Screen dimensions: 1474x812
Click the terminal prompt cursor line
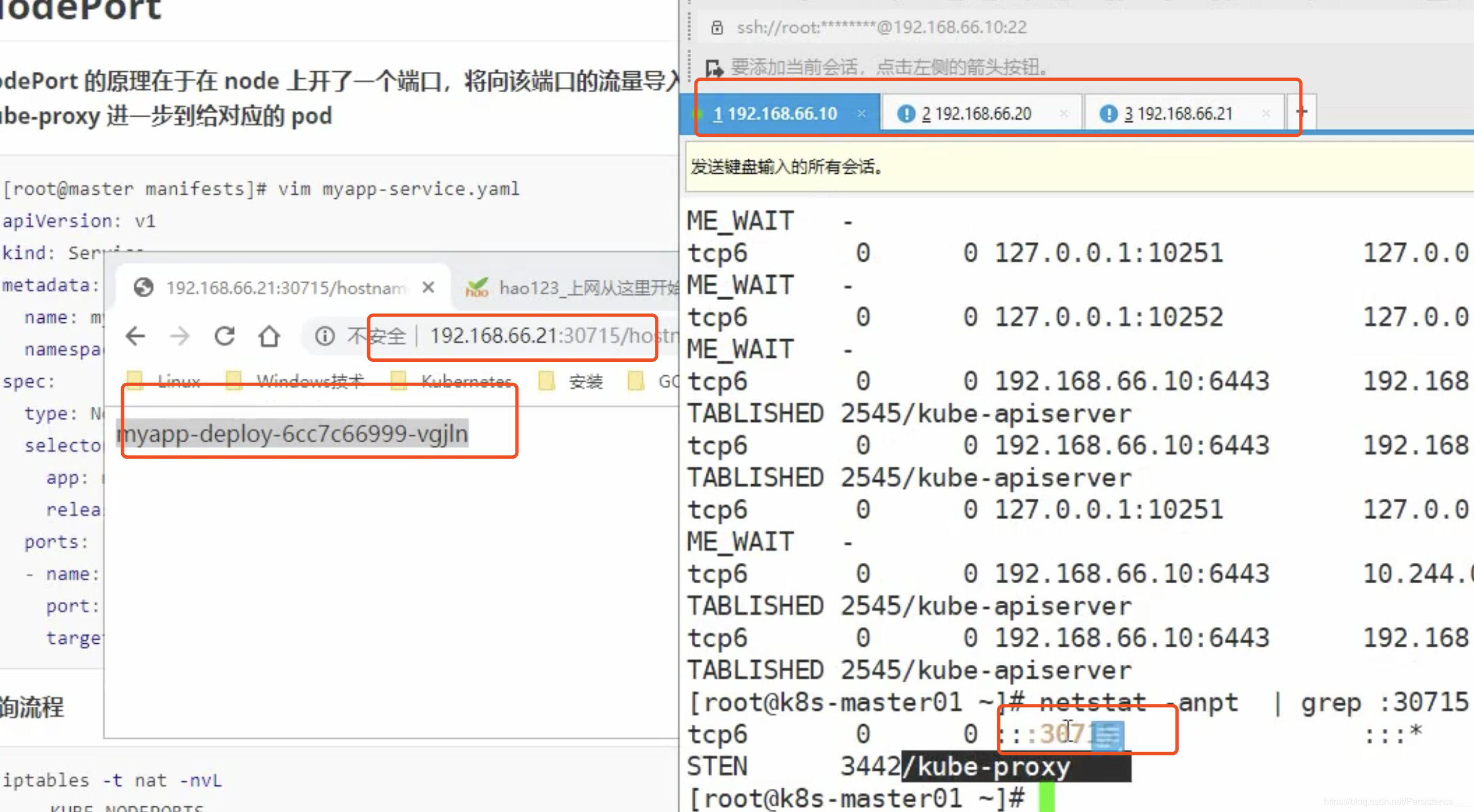pyautogui.click(x=871, y=798)
